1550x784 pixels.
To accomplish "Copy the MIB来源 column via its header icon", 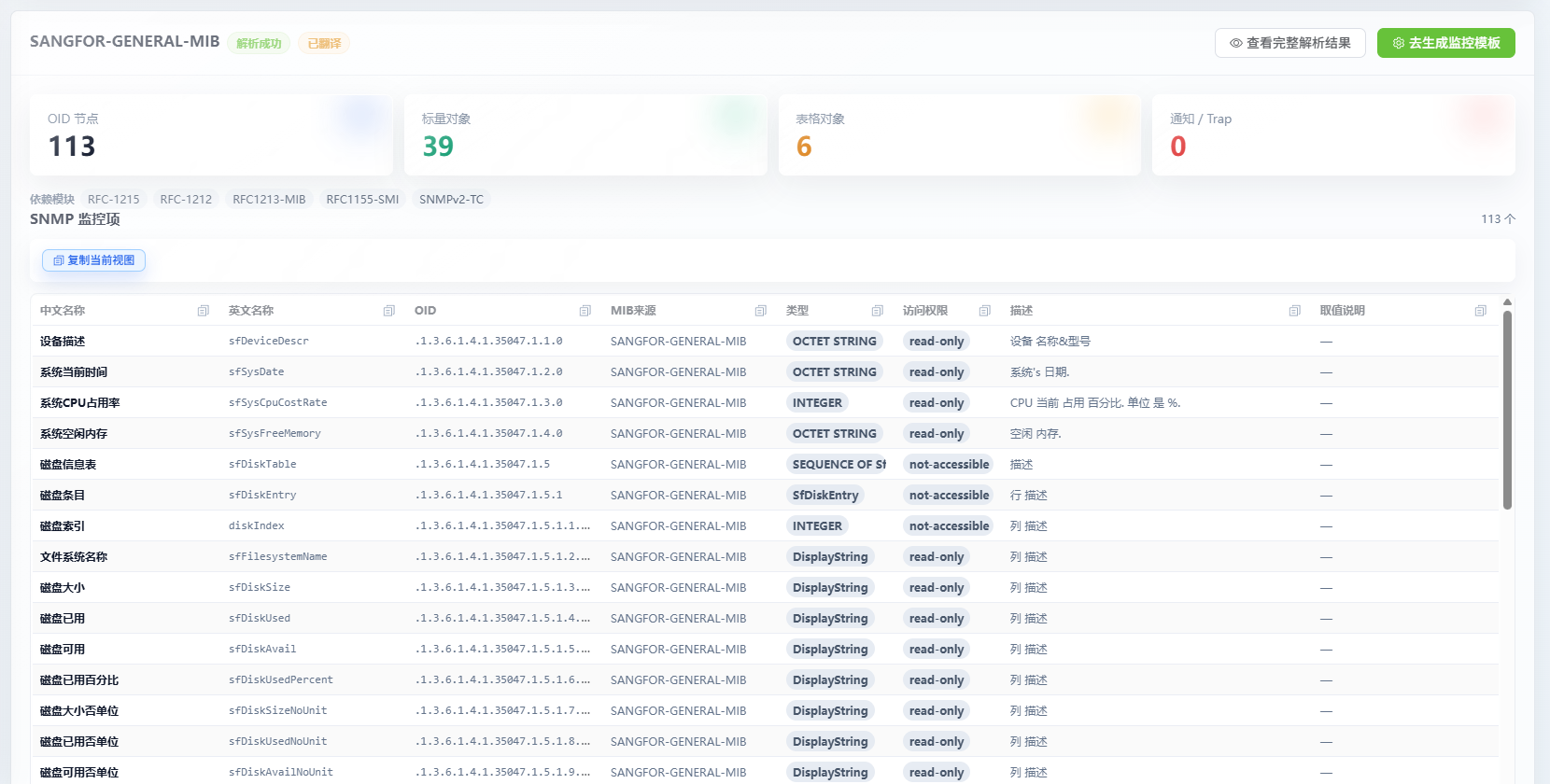I will pos(761,311).
